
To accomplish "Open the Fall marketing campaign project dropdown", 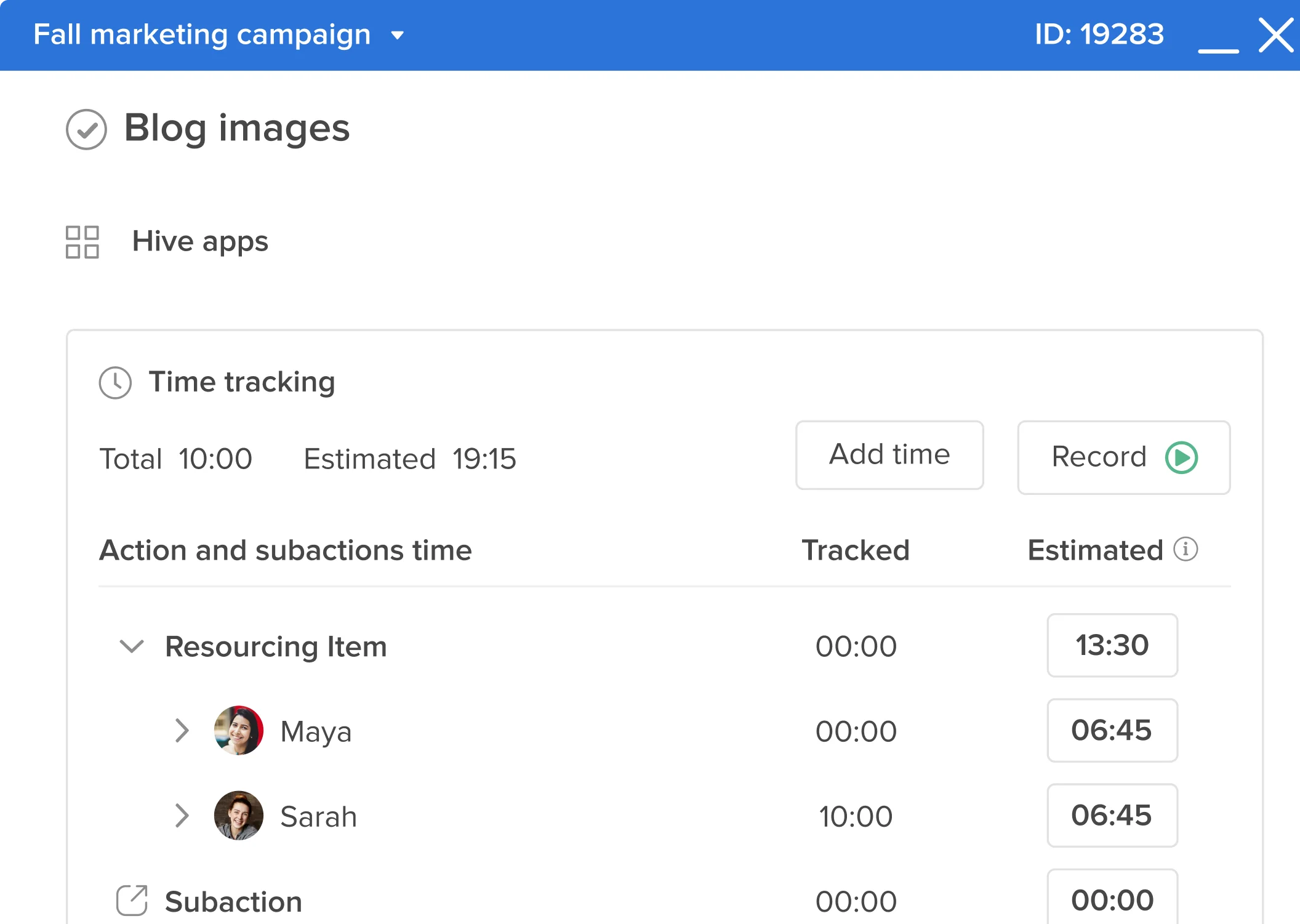I will (398, 36).
